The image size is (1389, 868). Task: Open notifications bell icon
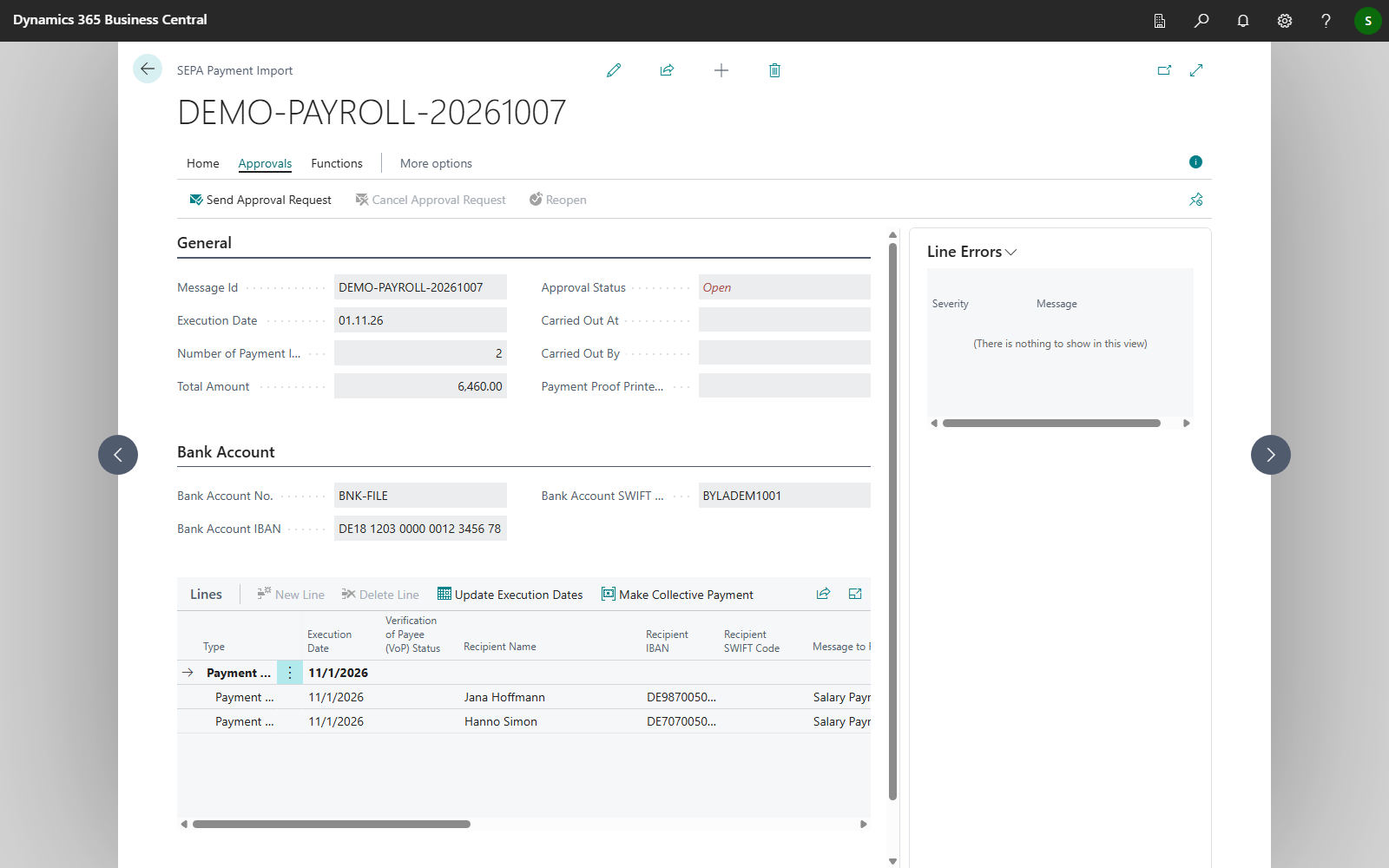1243,21
